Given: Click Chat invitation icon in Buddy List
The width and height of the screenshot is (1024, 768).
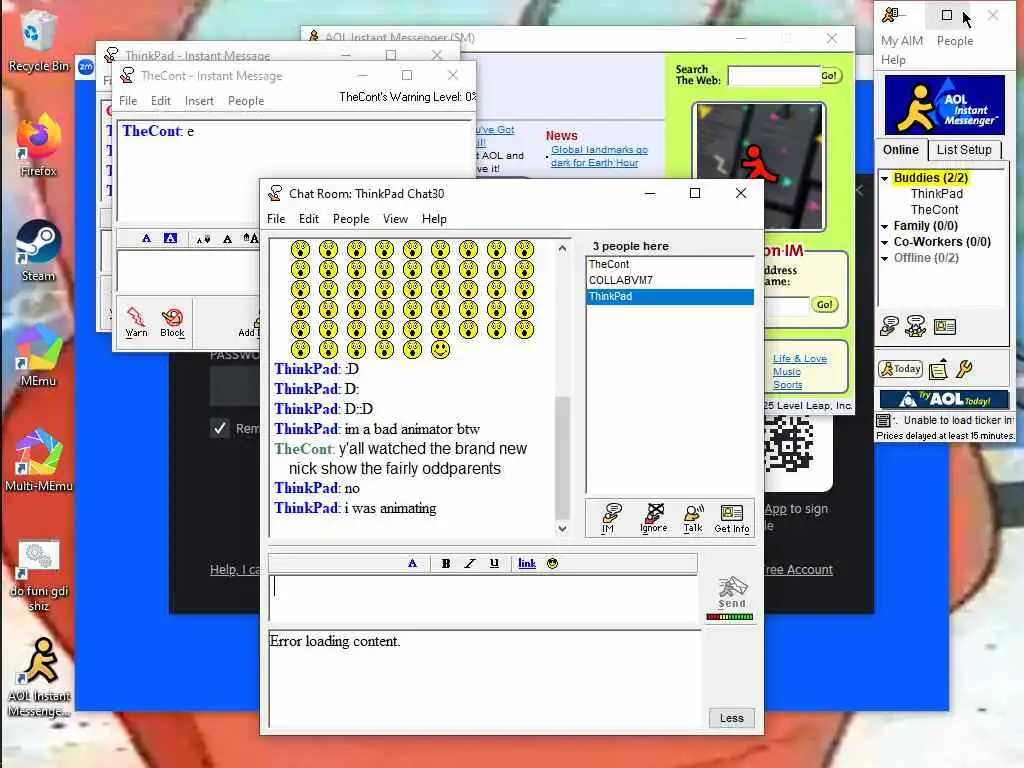Looking at the screenshot, I should click(x=916, y=326).
